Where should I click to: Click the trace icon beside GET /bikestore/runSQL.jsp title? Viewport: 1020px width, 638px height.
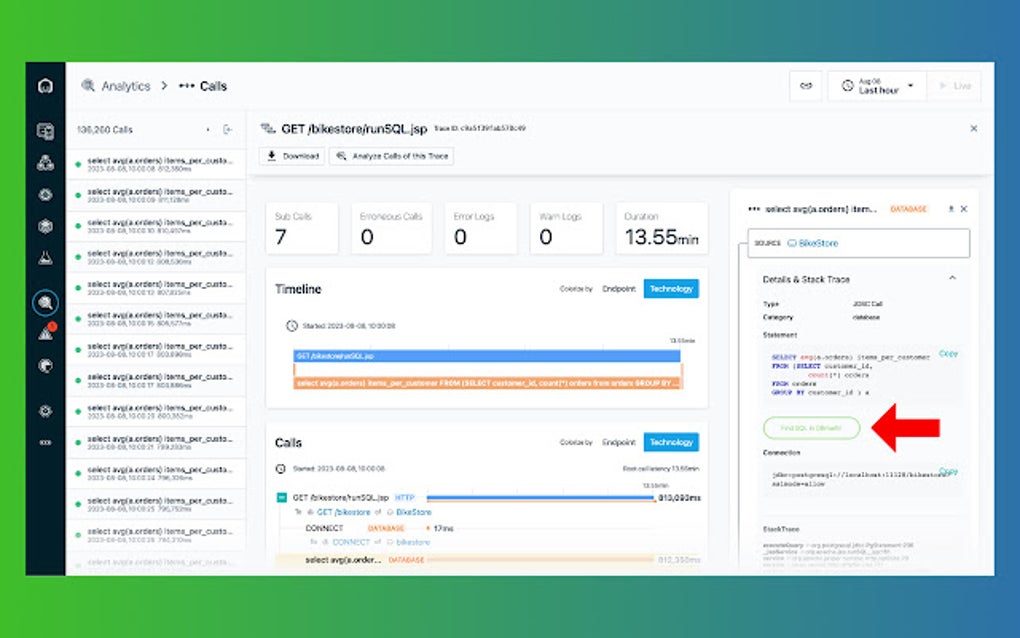pos(268,129)
